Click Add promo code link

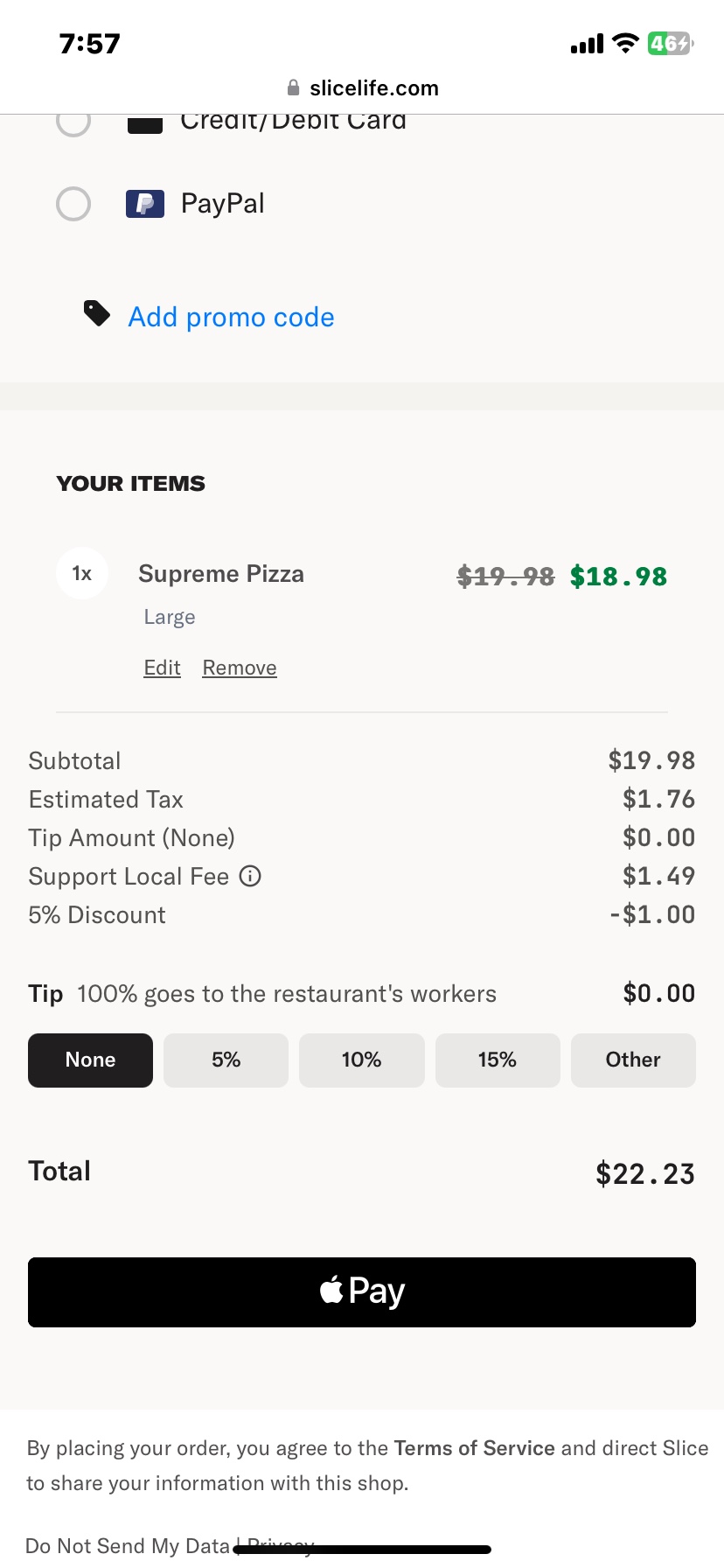tap(231, 317)
